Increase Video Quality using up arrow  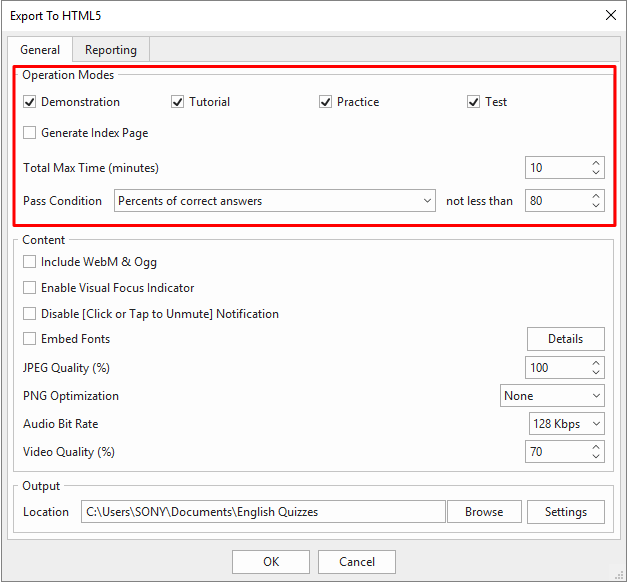tap(596, 447)
